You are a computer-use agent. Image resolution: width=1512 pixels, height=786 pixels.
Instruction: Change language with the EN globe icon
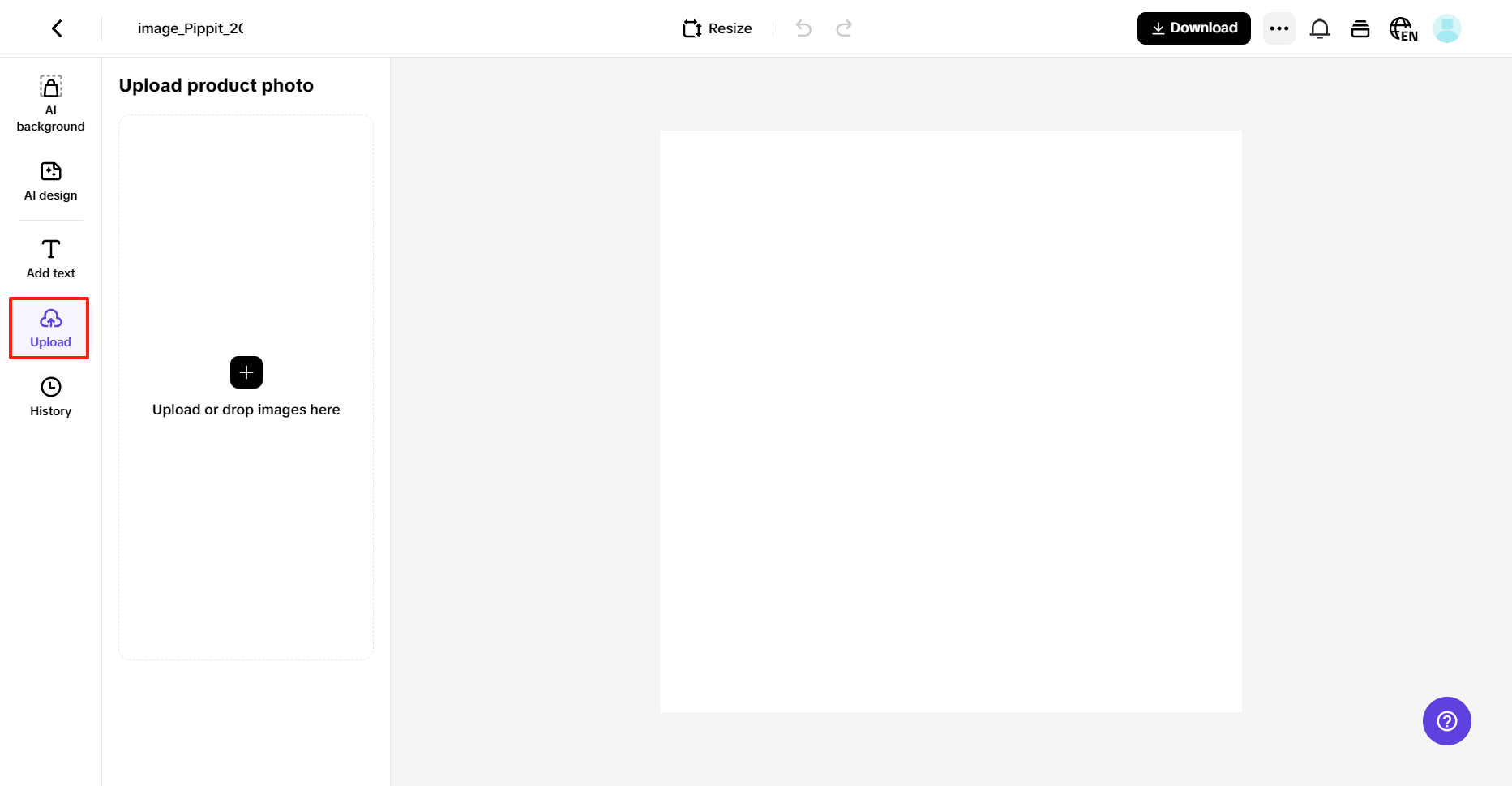point(1403,29)
